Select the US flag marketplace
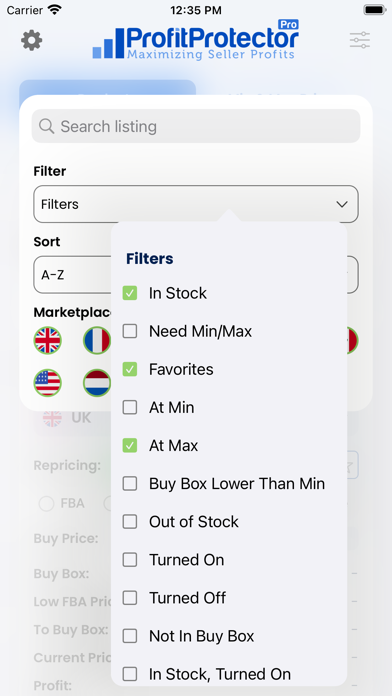 tap(48, 383)
